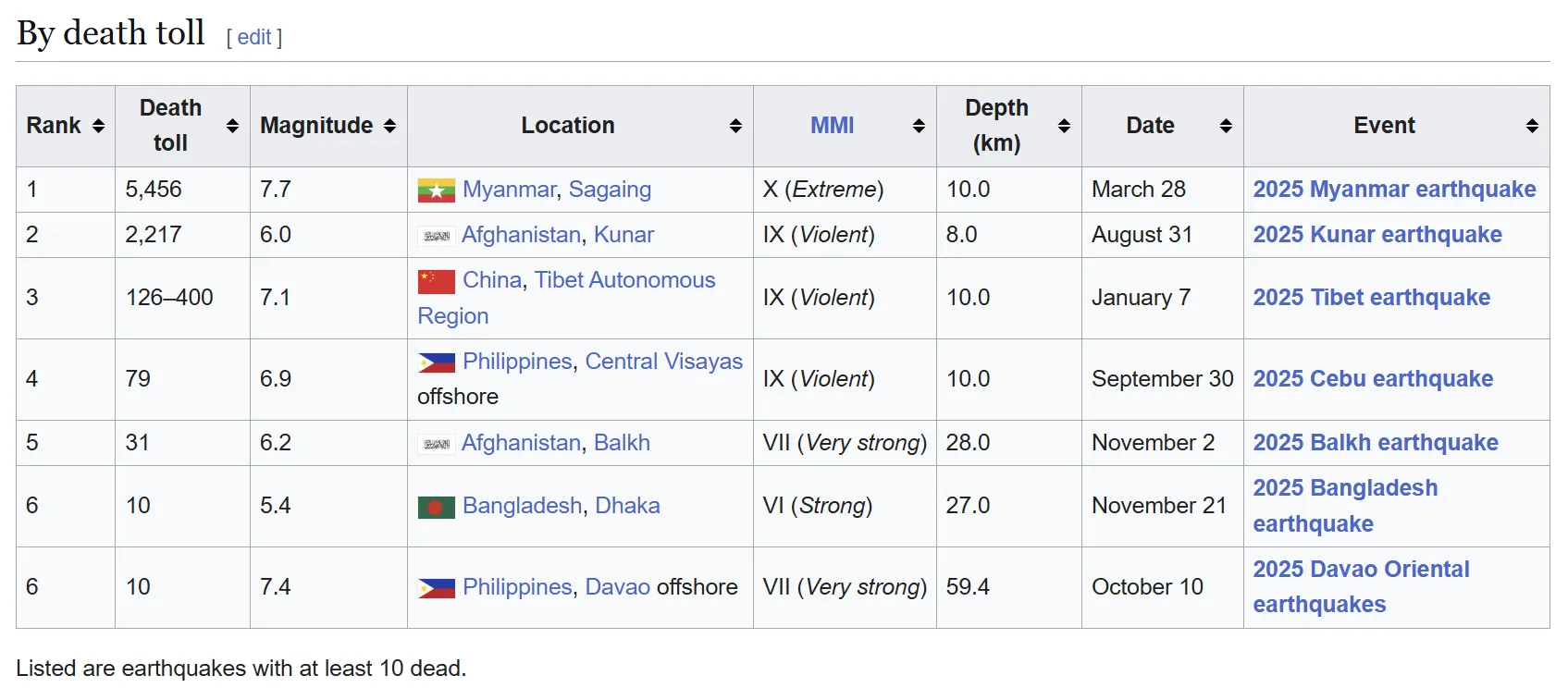Follow the 2025 Kunar earthquake link

click(1377, 235)
